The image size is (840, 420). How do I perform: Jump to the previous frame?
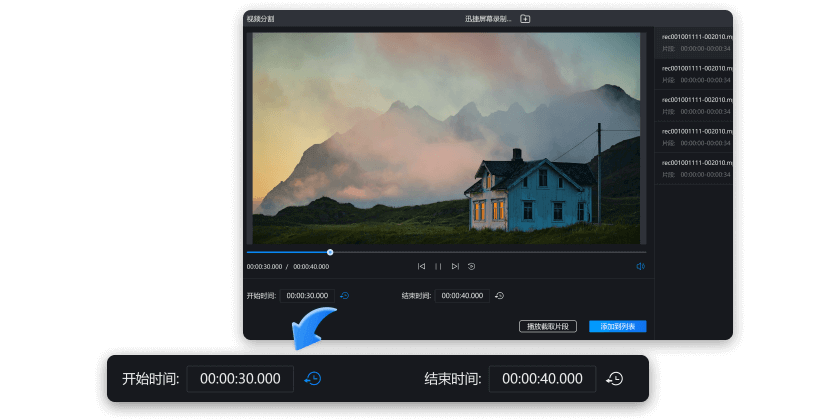(421, 266)
